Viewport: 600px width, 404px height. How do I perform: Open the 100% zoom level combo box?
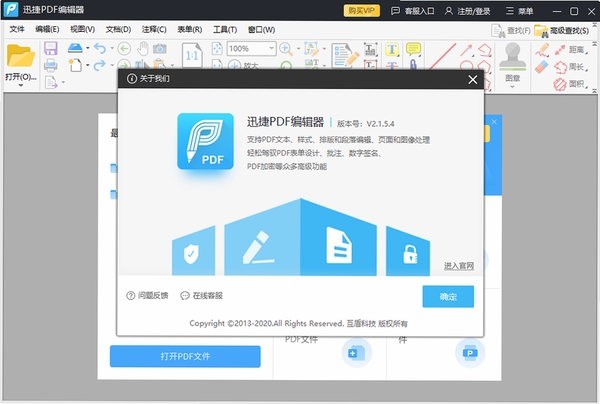[x=251, y=49]
